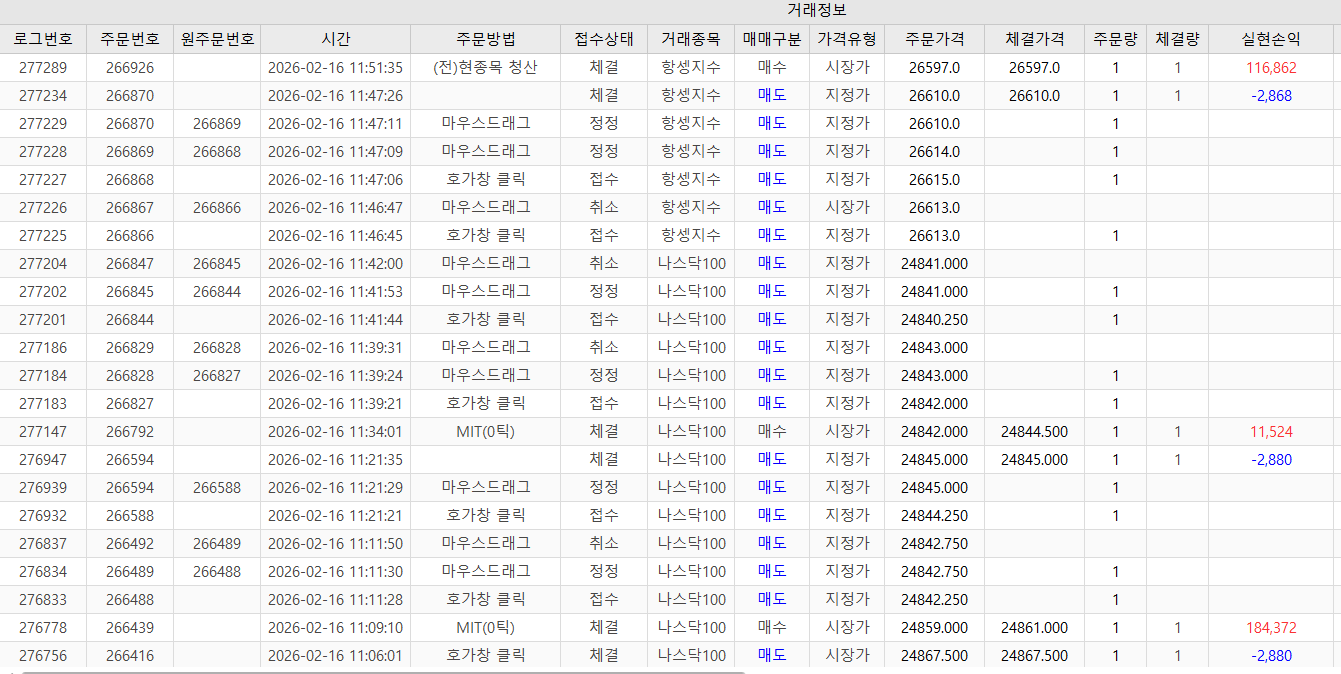Select log number 277147 cell
Image resolution: width=1341 pixels, height=674 pixels.
pyautogui.click(x=43, y=432)
